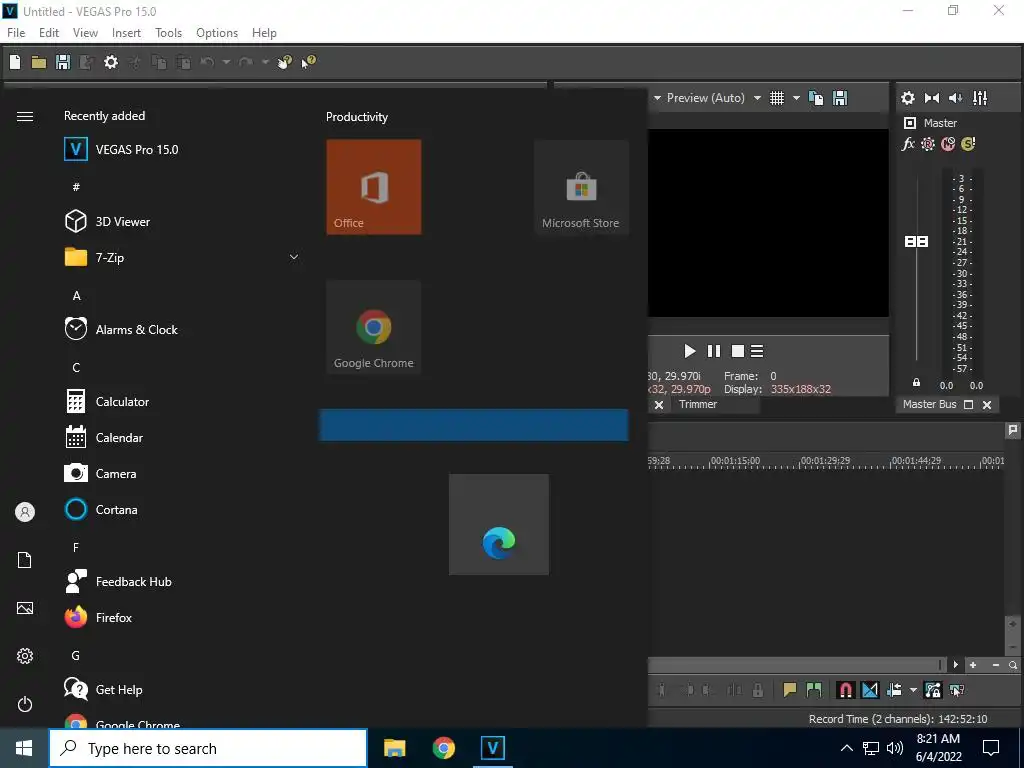
Task: Open the File menu
Action: [16, 33]
